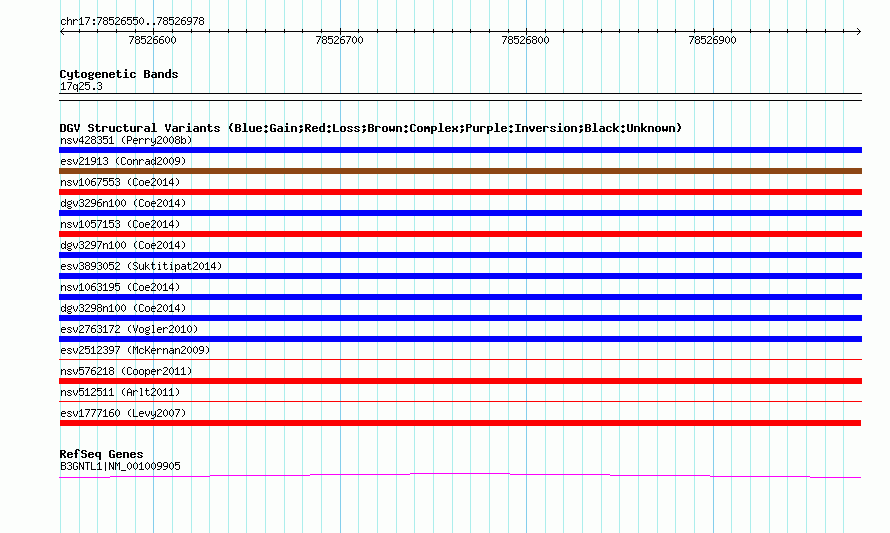Click the blue bar under dgv3298n100

coord(460,318)
